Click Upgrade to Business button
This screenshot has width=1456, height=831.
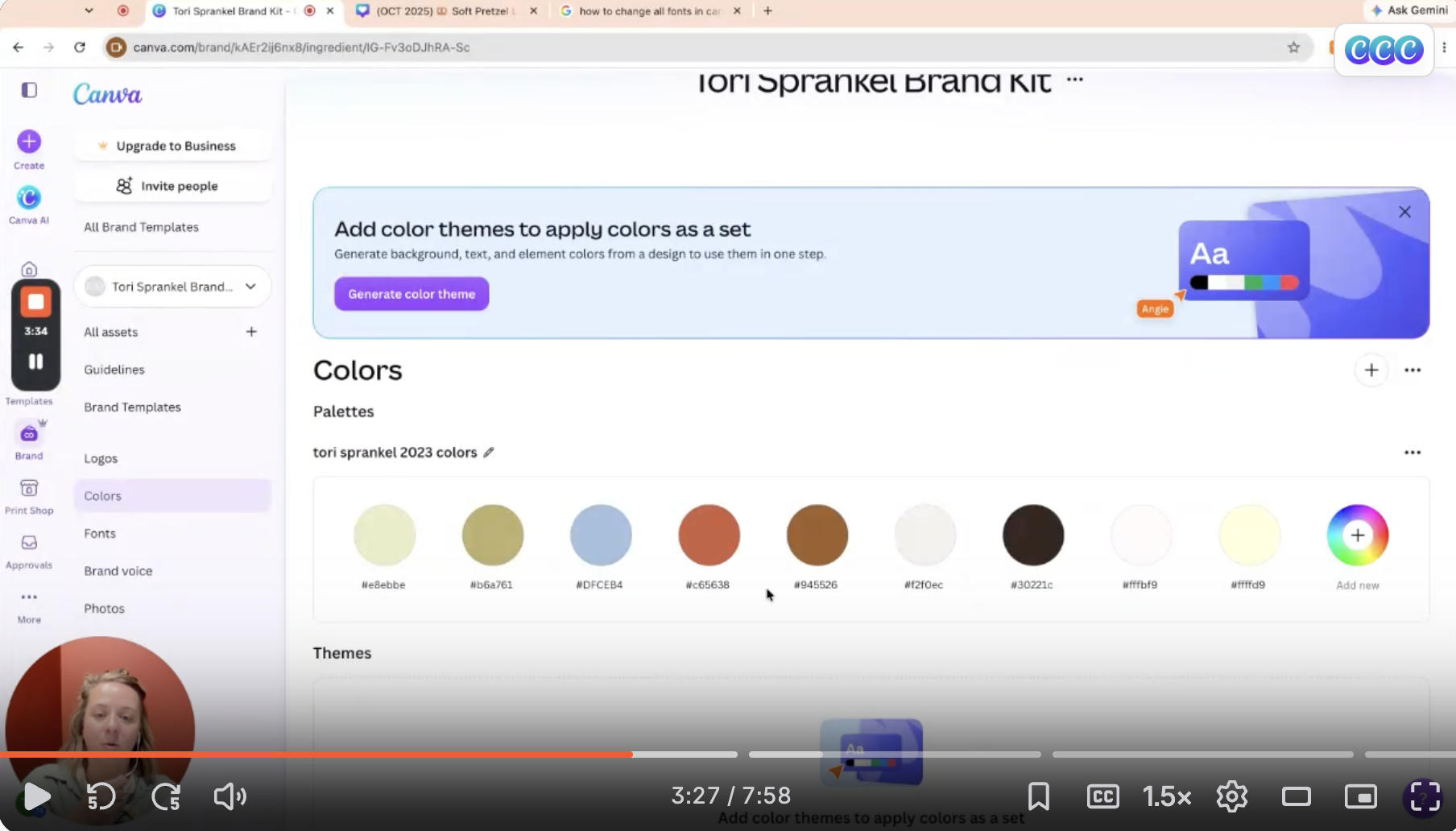[x=172, y=146]
